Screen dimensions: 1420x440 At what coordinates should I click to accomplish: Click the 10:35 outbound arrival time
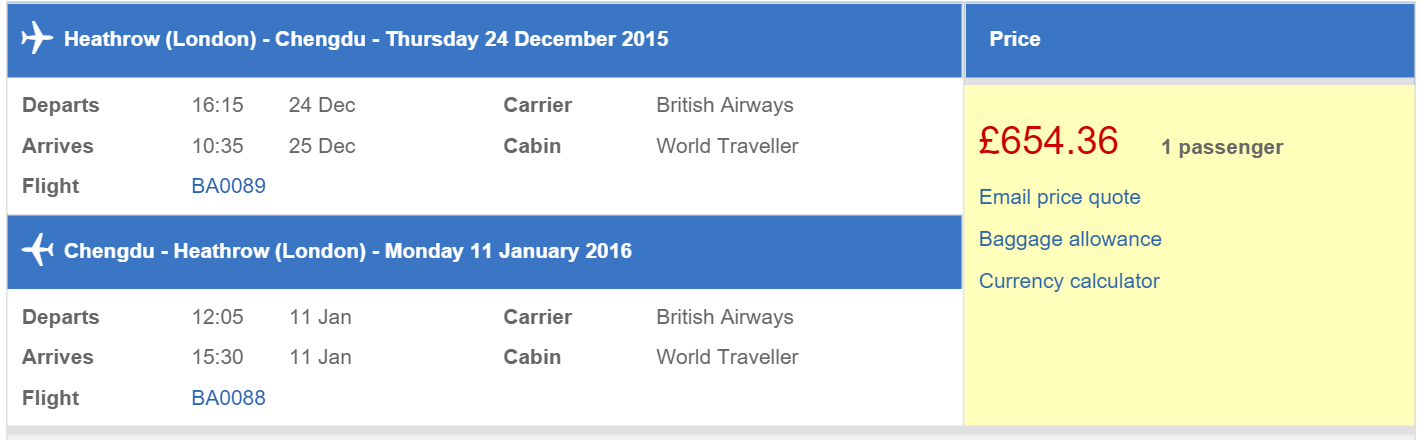[218, 146]
